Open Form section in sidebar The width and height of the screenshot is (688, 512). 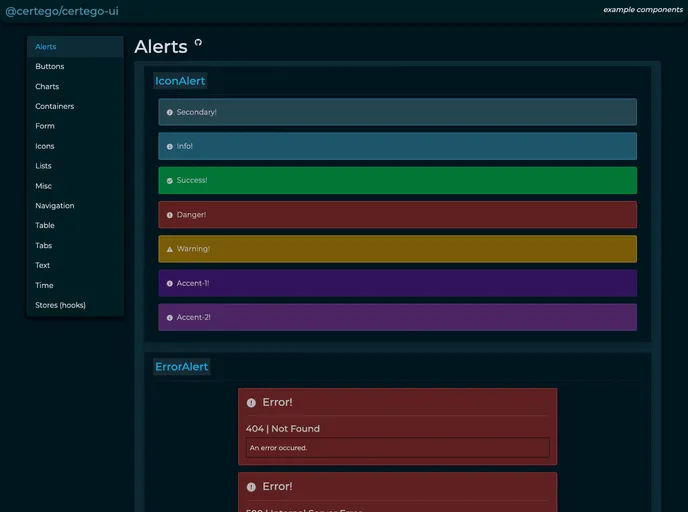[x=75, y=126]
